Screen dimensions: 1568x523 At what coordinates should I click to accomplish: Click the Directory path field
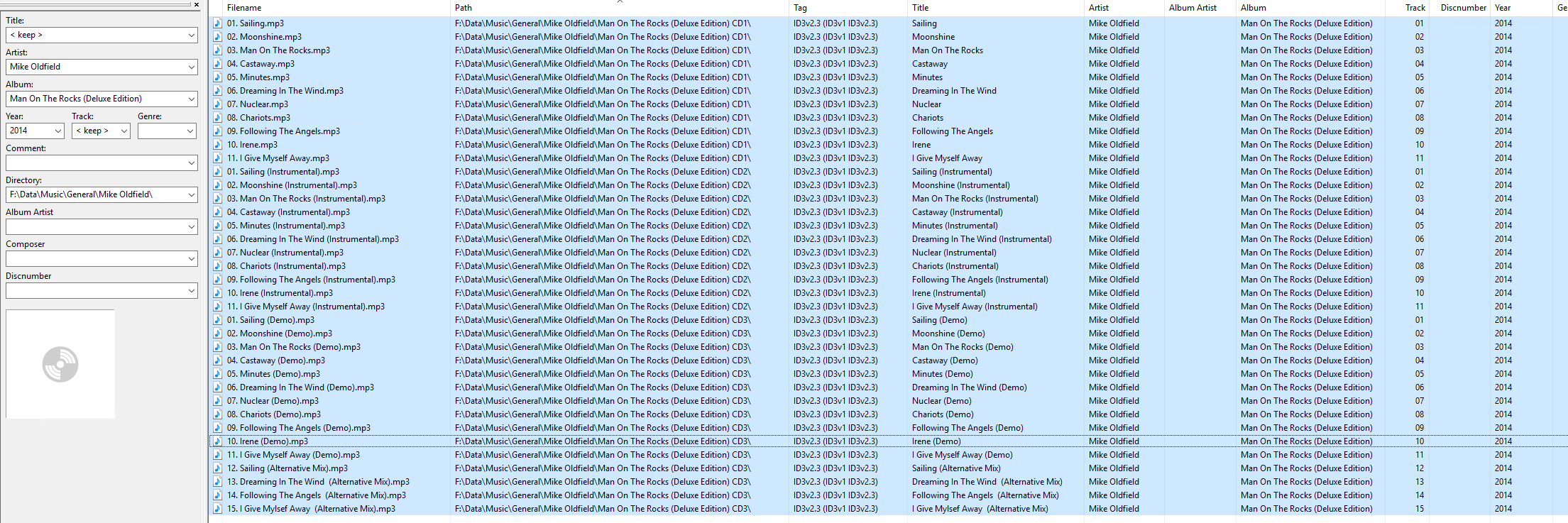point(102,194)
